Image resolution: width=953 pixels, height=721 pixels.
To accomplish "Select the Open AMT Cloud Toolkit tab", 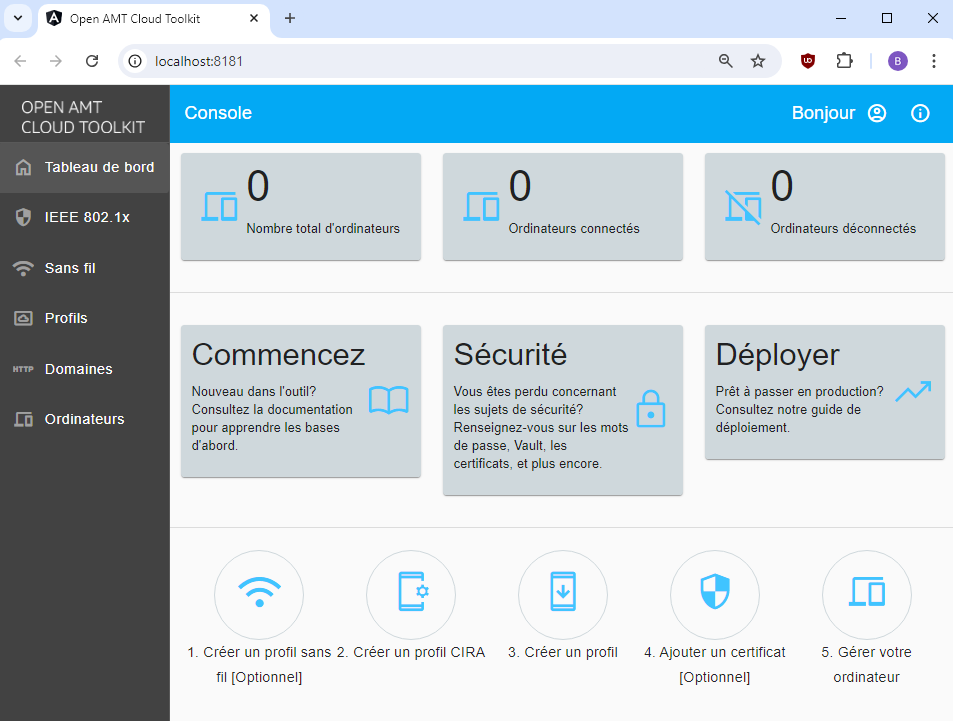I will coord(140,18).
